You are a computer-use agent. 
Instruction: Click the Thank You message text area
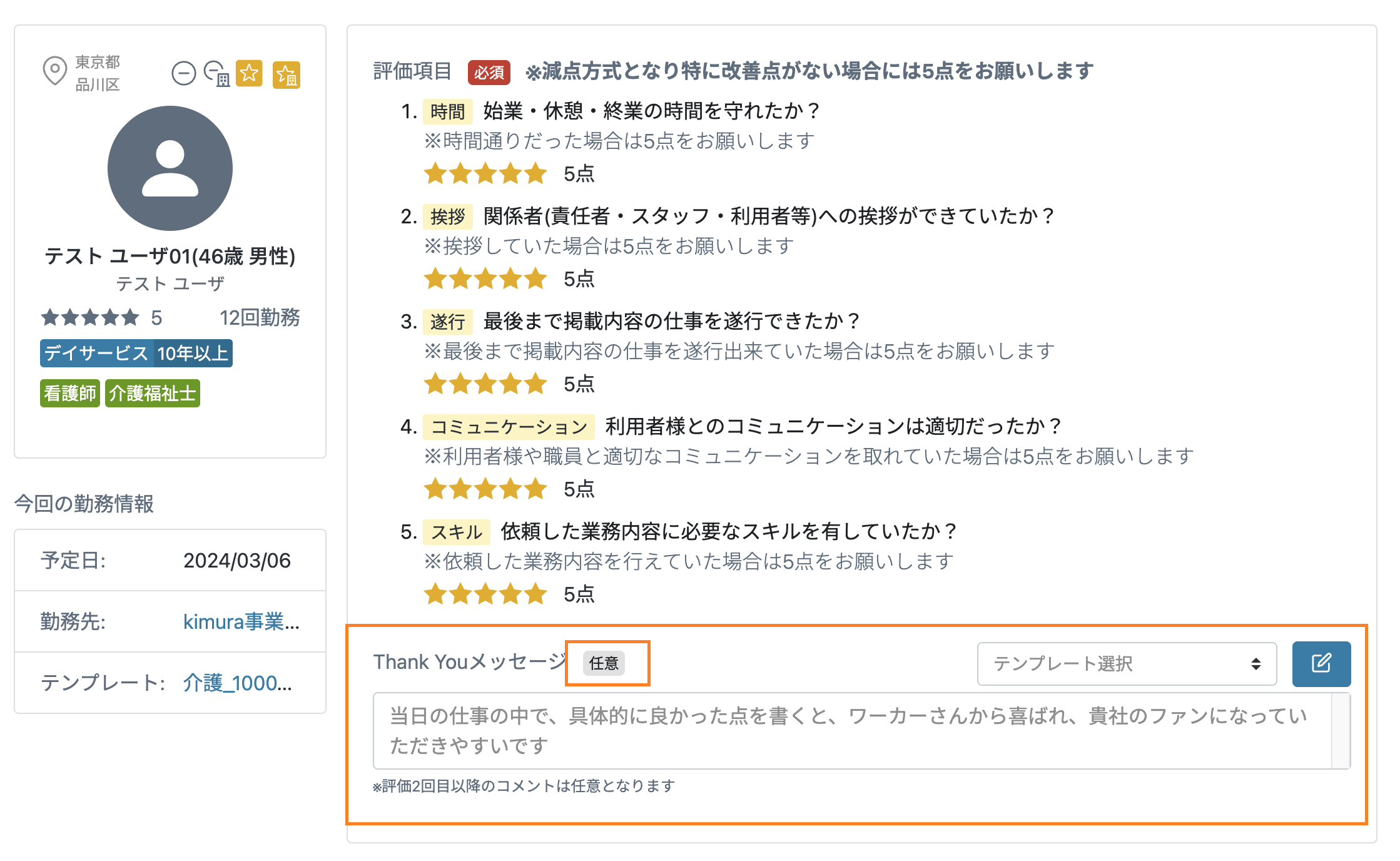tap(851, 730)
